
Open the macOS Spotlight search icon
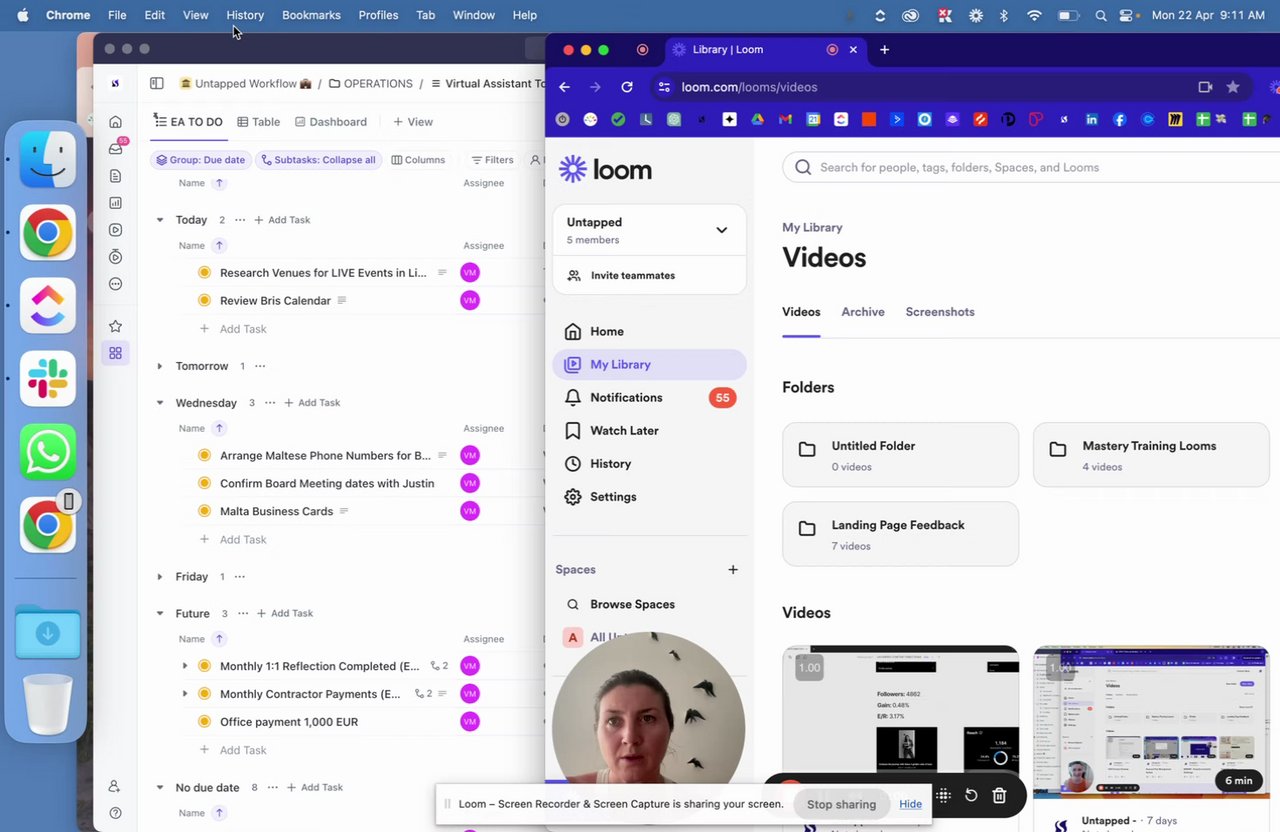(x=1101, y=15)
